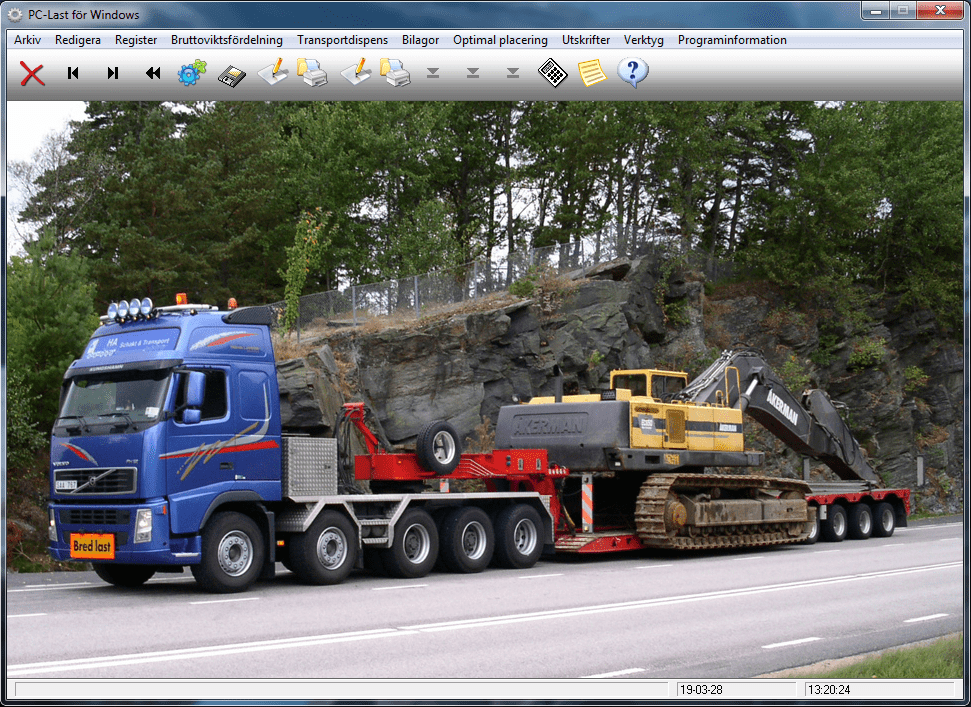Click the PC-Last gear icon in the title bar
Viewport: 971px width, 707px height.
click(15, 14)
